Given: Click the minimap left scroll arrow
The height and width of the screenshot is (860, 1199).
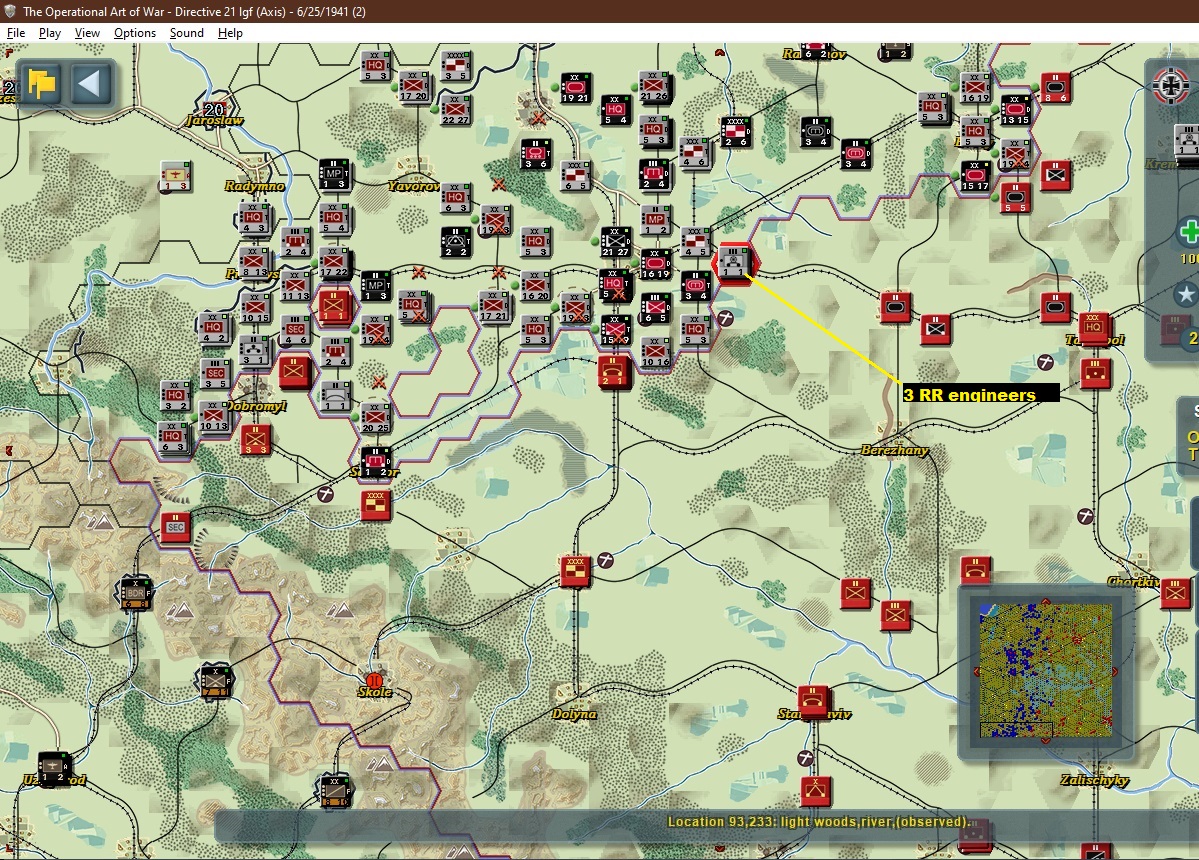Looking at the screenshot, I should click(x=976, y=671).
